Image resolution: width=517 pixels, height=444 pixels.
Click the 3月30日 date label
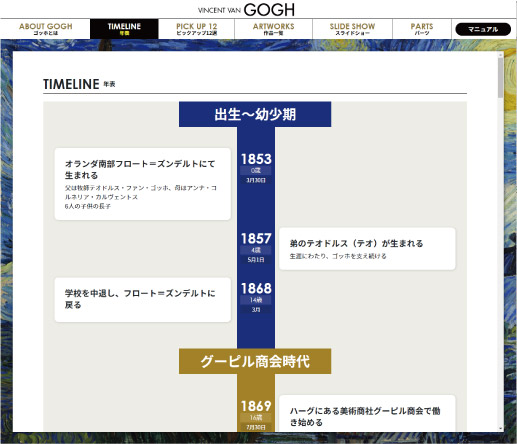[256, 180]
